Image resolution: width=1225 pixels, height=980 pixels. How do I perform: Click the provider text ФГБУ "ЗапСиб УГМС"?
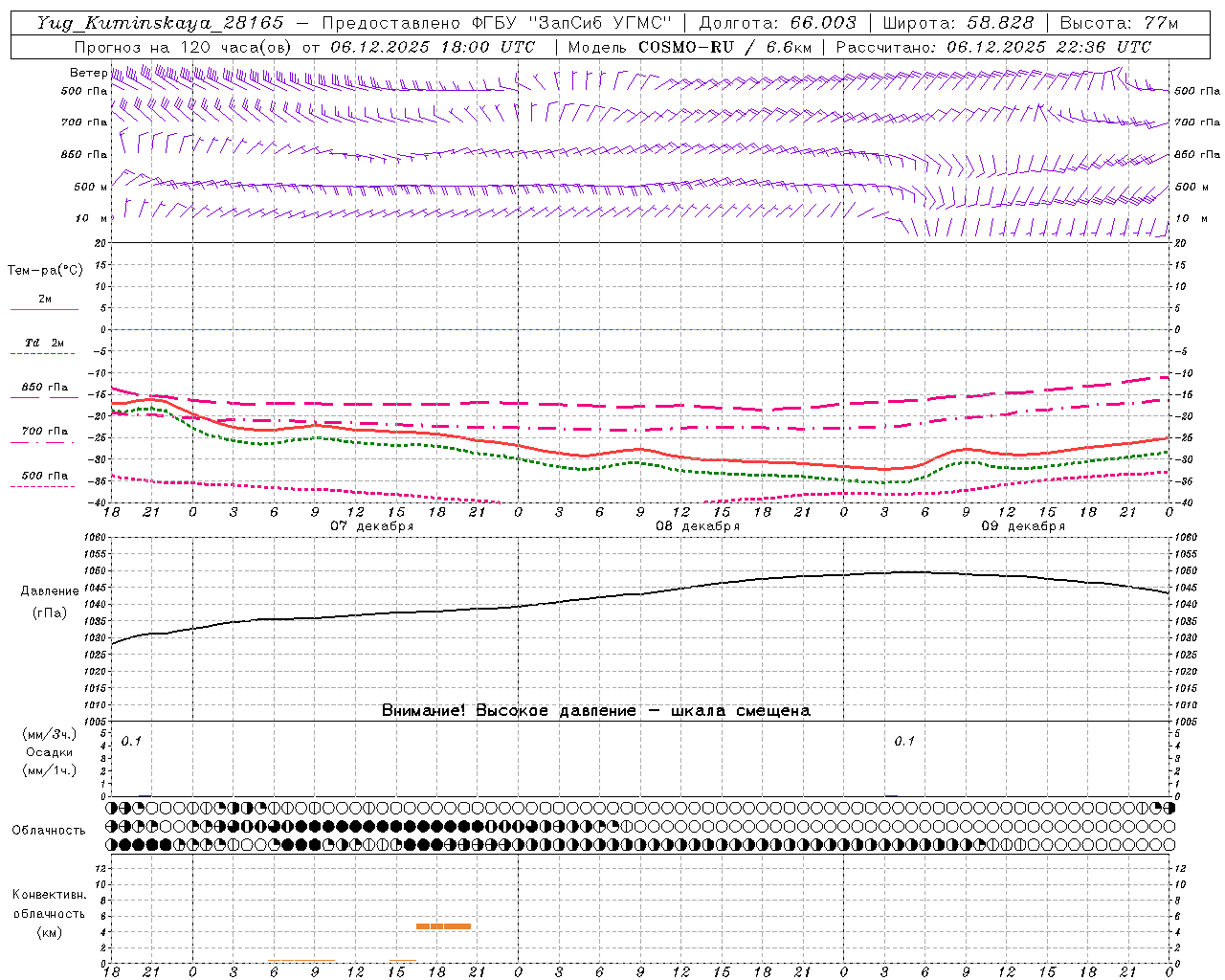pos(572,23)
